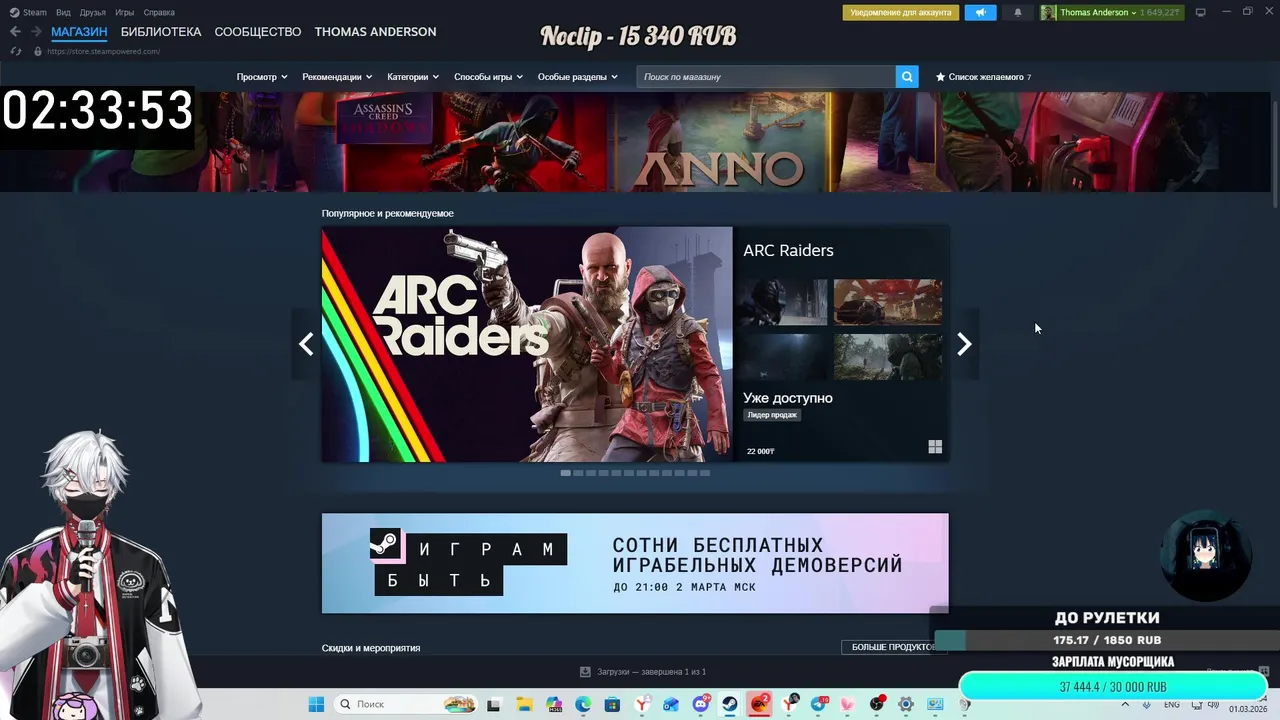Select the first carousel page dot

point(566,473)
